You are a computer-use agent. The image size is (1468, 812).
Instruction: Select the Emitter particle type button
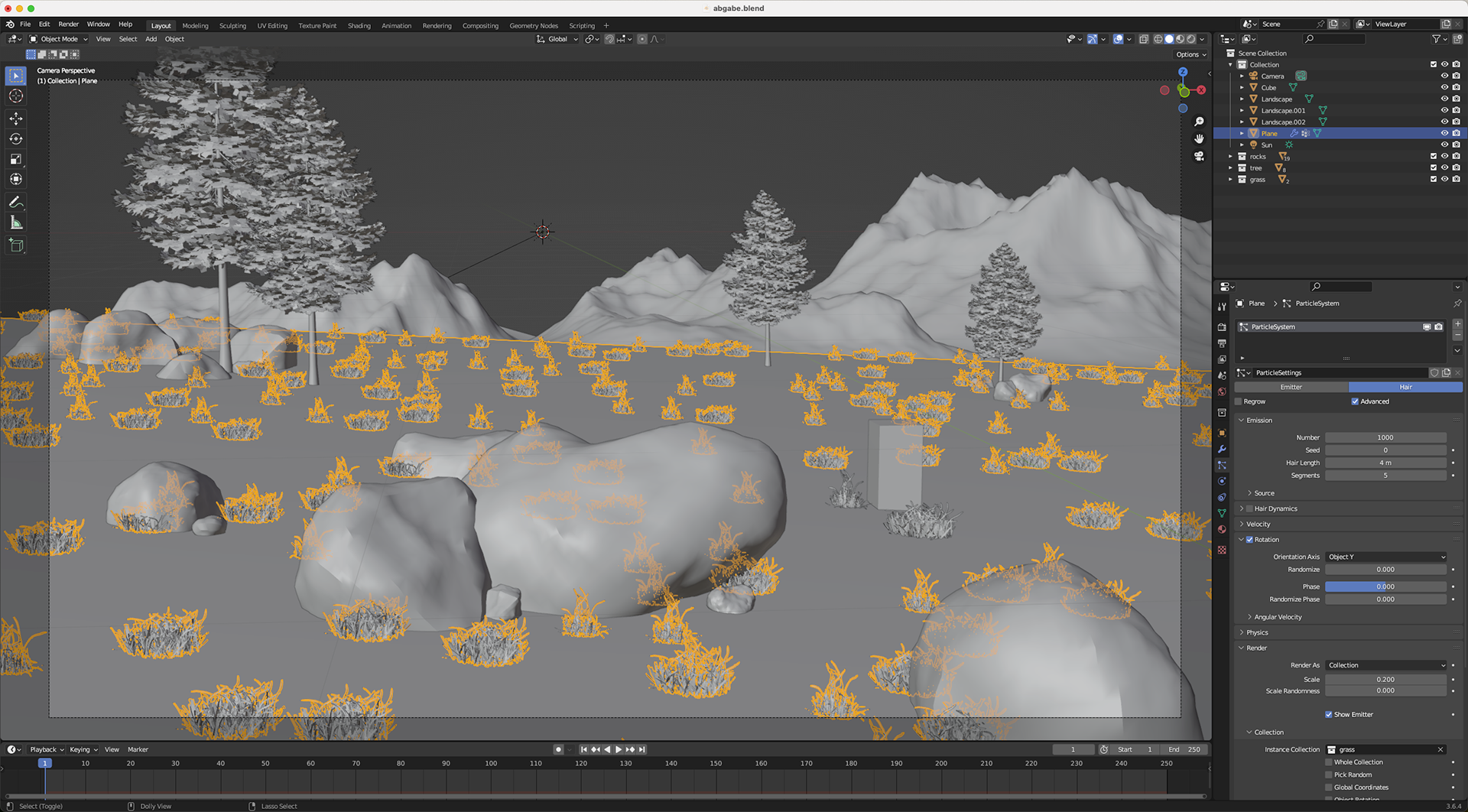tap(1291, 388)
